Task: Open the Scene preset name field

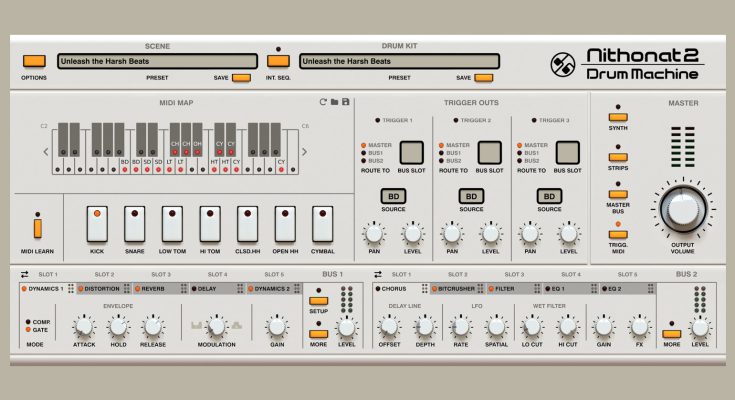Action: click(x=157, y=61)
